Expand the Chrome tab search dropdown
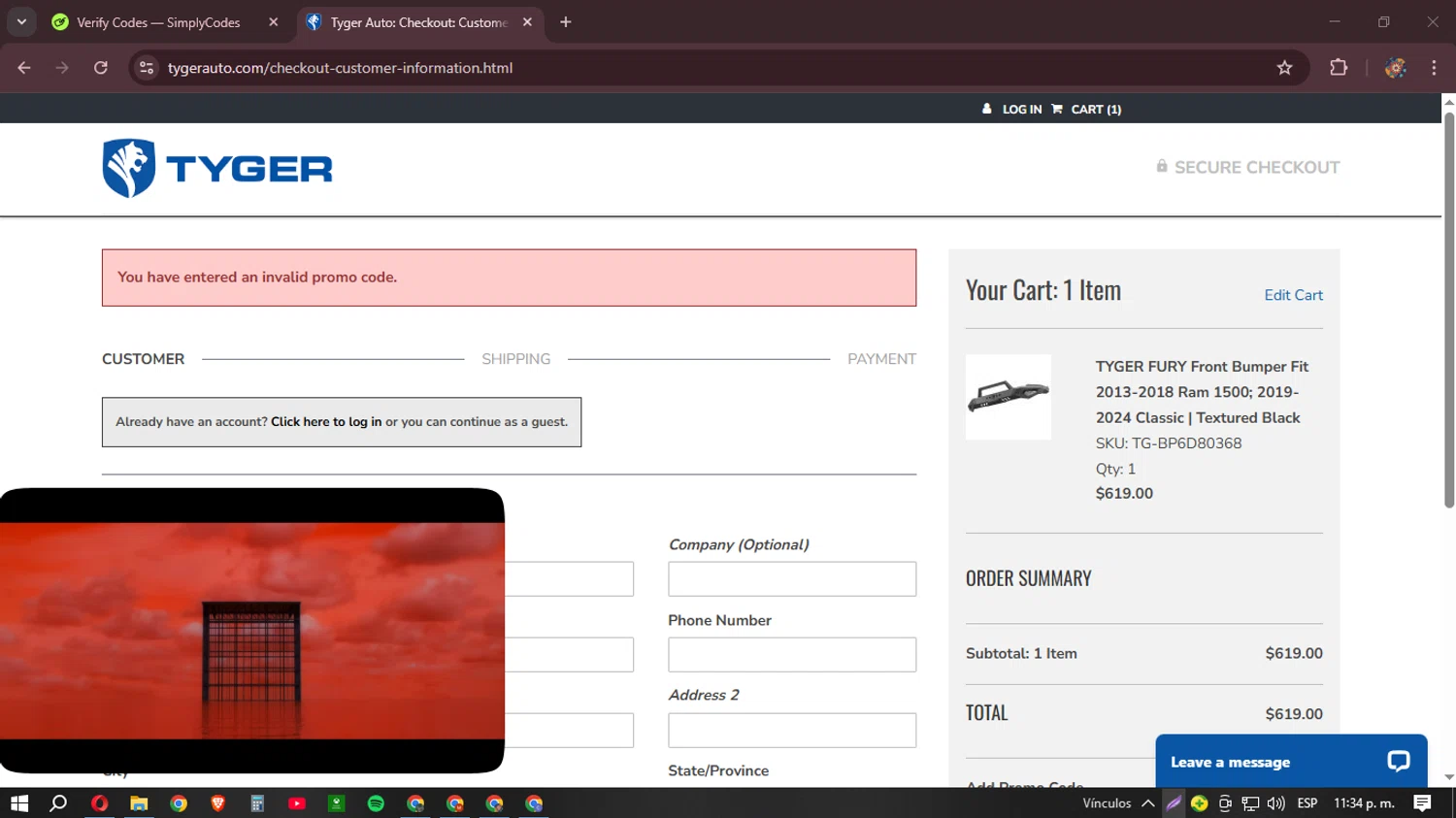Screen dimensions: 1456x818 click(x=21, y=22)
